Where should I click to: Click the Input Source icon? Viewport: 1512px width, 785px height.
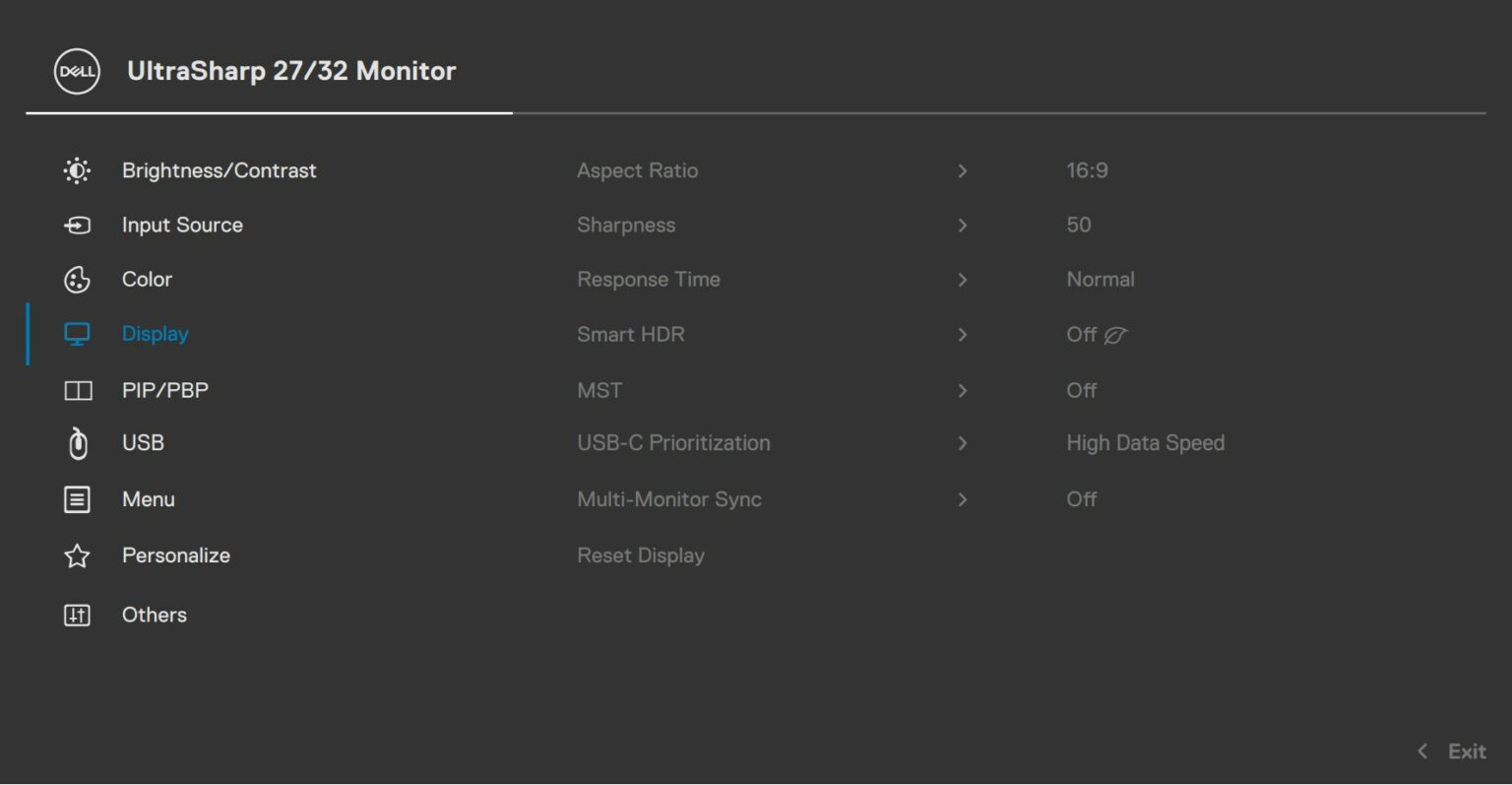pos(77,225)
